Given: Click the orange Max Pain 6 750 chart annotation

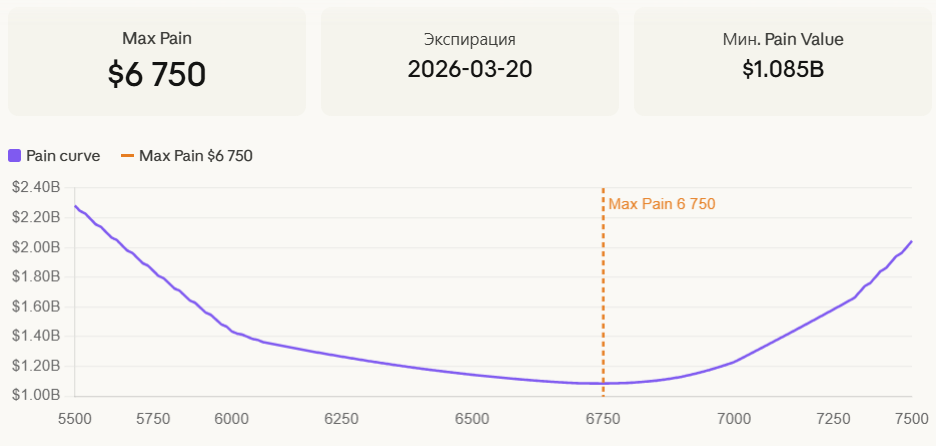Looking at the screenshot, I should (x=662, y=204).
